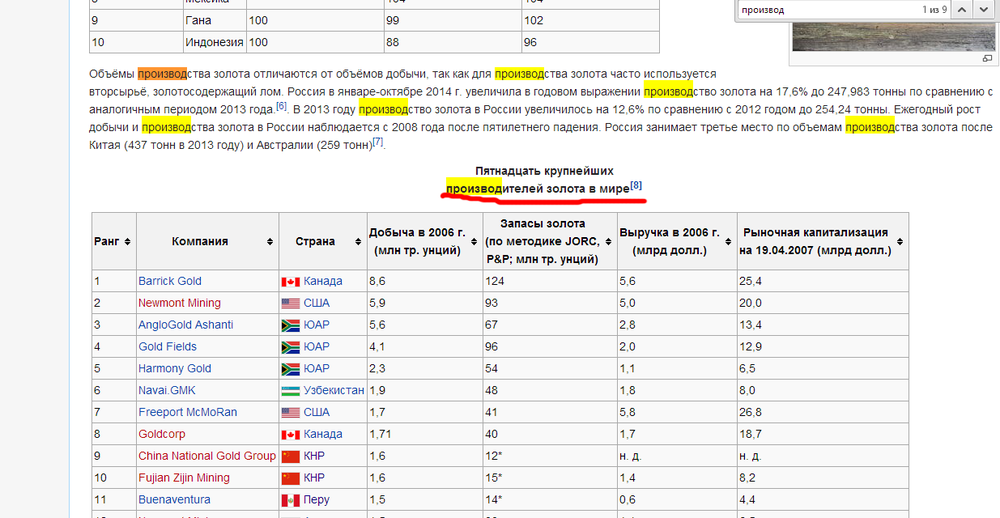1000x518 pixels.
Task: Follow КНР link in Fujian Zijin row
Action: click(x=314, y=478)
